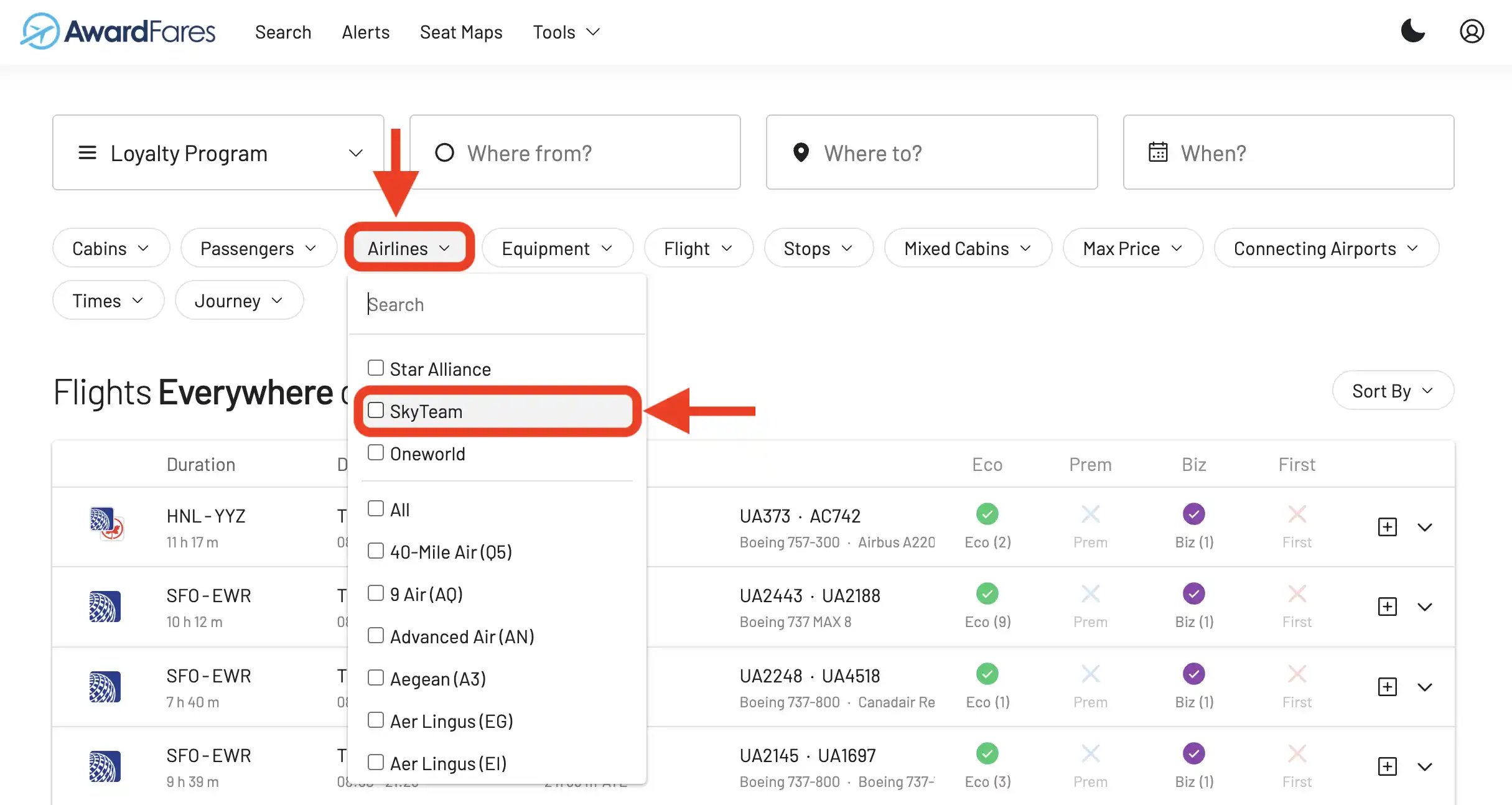Image resolution: width=1512 pixels, height=805 pixels.
Task: Click the United logo on SFO-EWR 9 h 39 m row
Action: pos(105,766)
